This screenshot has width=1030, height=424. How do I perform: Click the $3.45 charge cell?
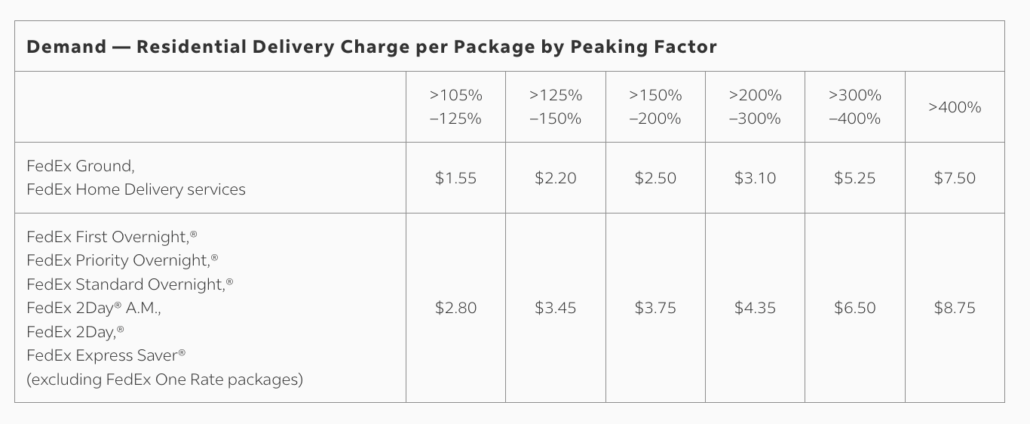pyautogui.click(x=556, y=308)
